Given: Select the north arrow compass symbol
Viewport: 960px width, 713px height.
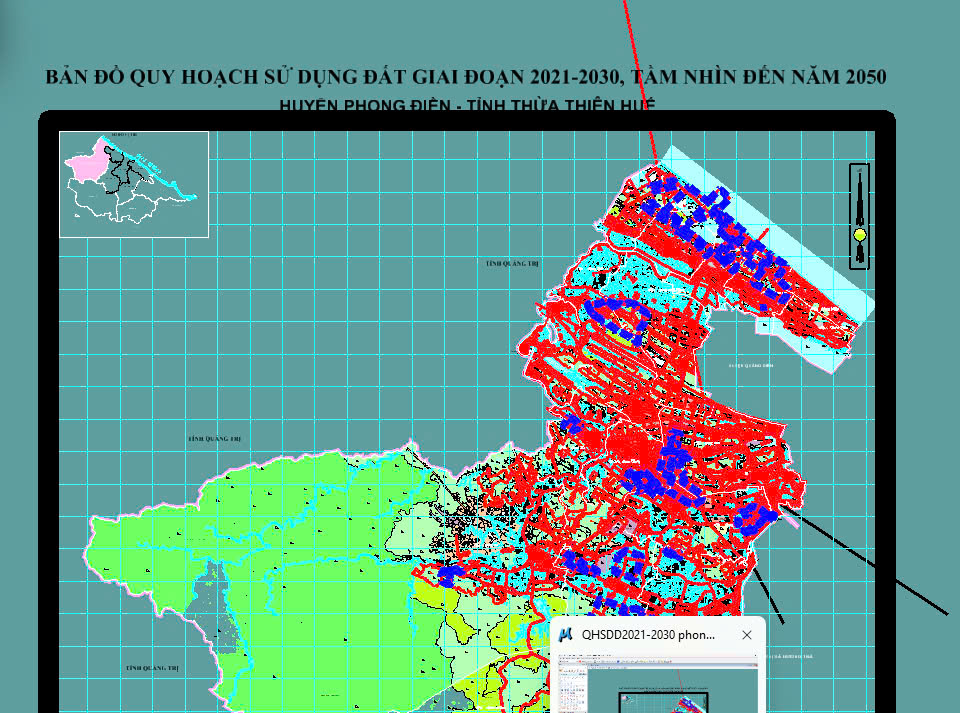Looking at the screenshot, I should tap(859, 216).
